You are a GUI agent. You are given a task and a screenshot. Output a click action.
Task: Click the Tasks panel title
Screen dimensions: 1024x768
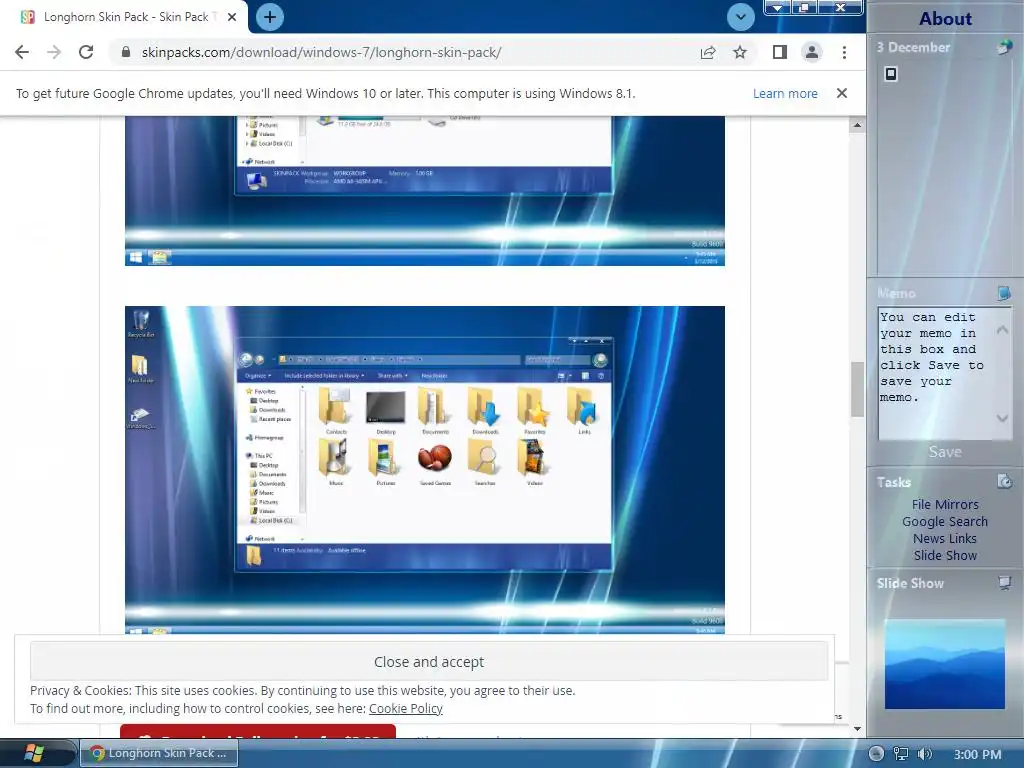pos(893,482)
